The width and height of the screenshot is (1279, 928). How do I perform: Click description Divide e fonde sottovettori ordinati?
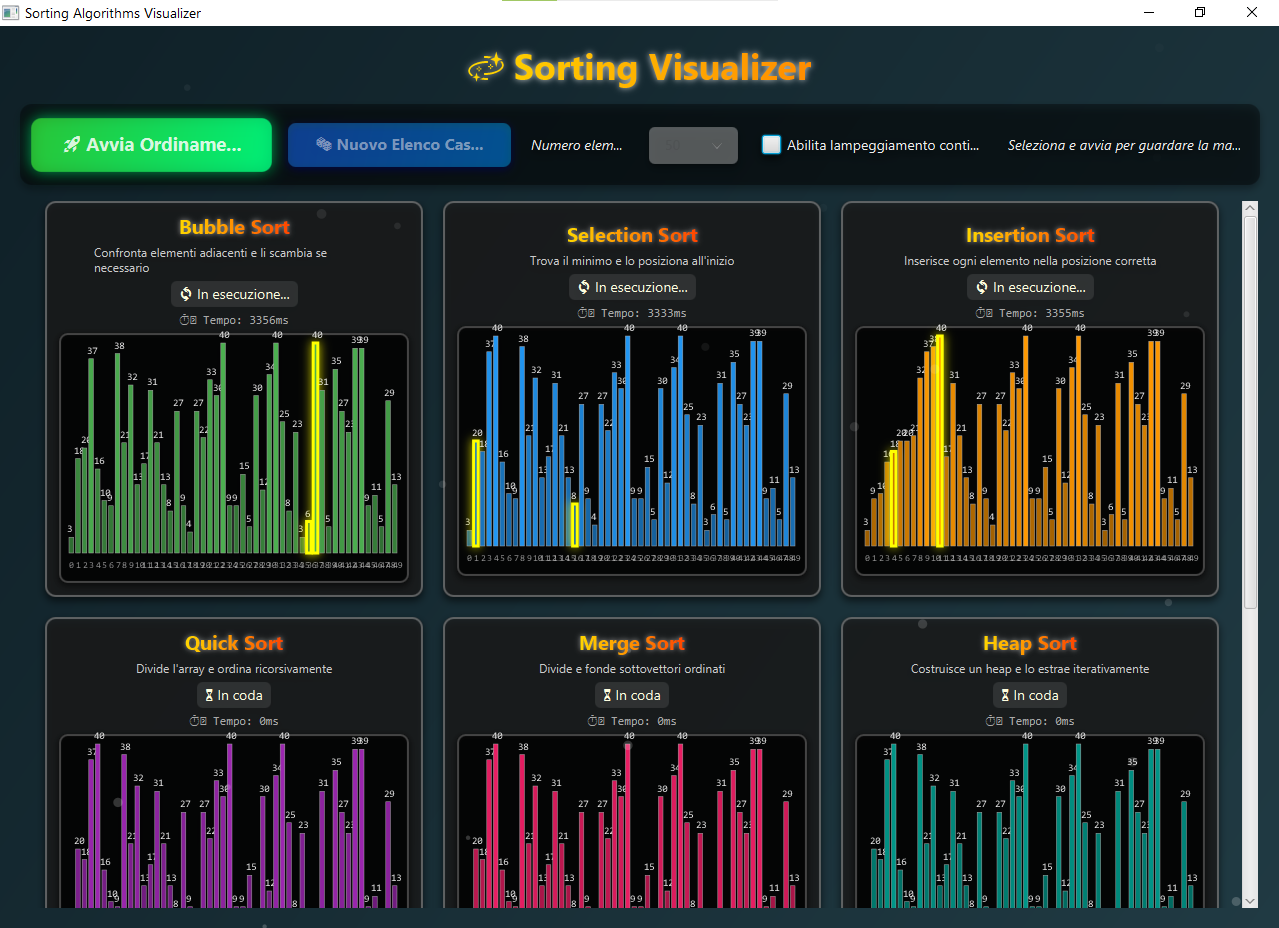click(x=632, y=669)
